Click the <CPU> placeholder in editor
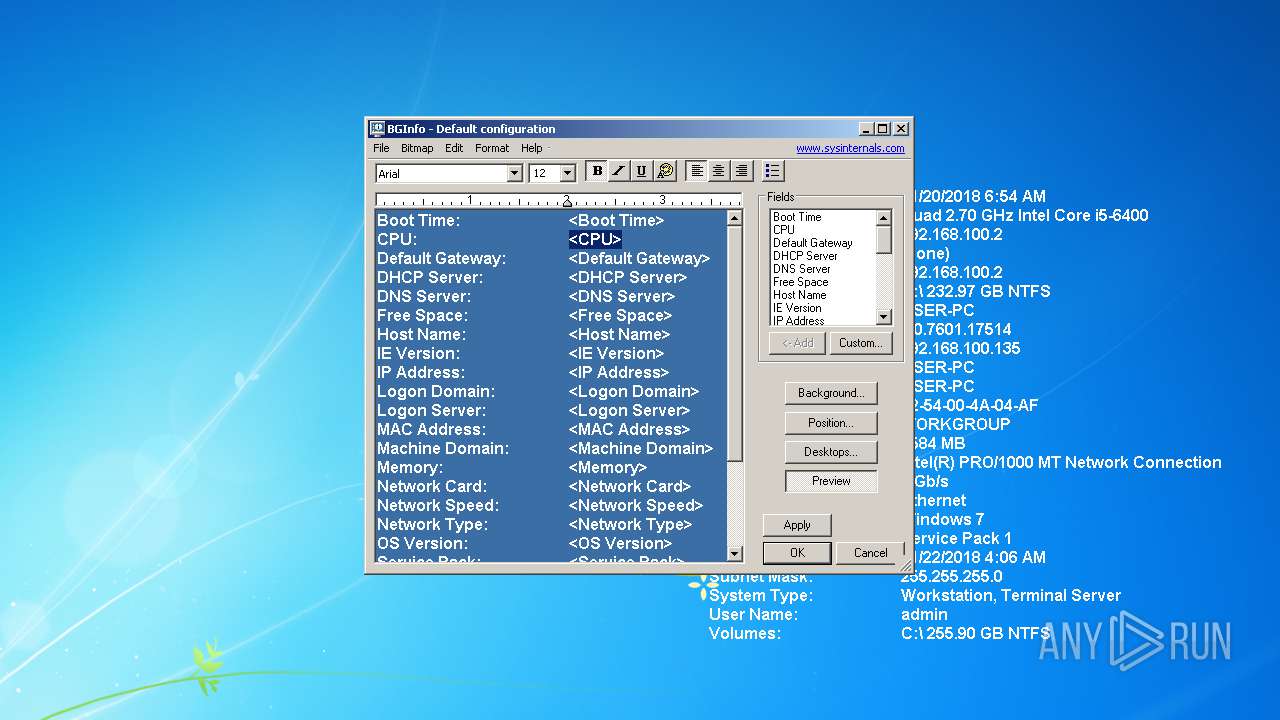1280x720 pixels. 595,239
